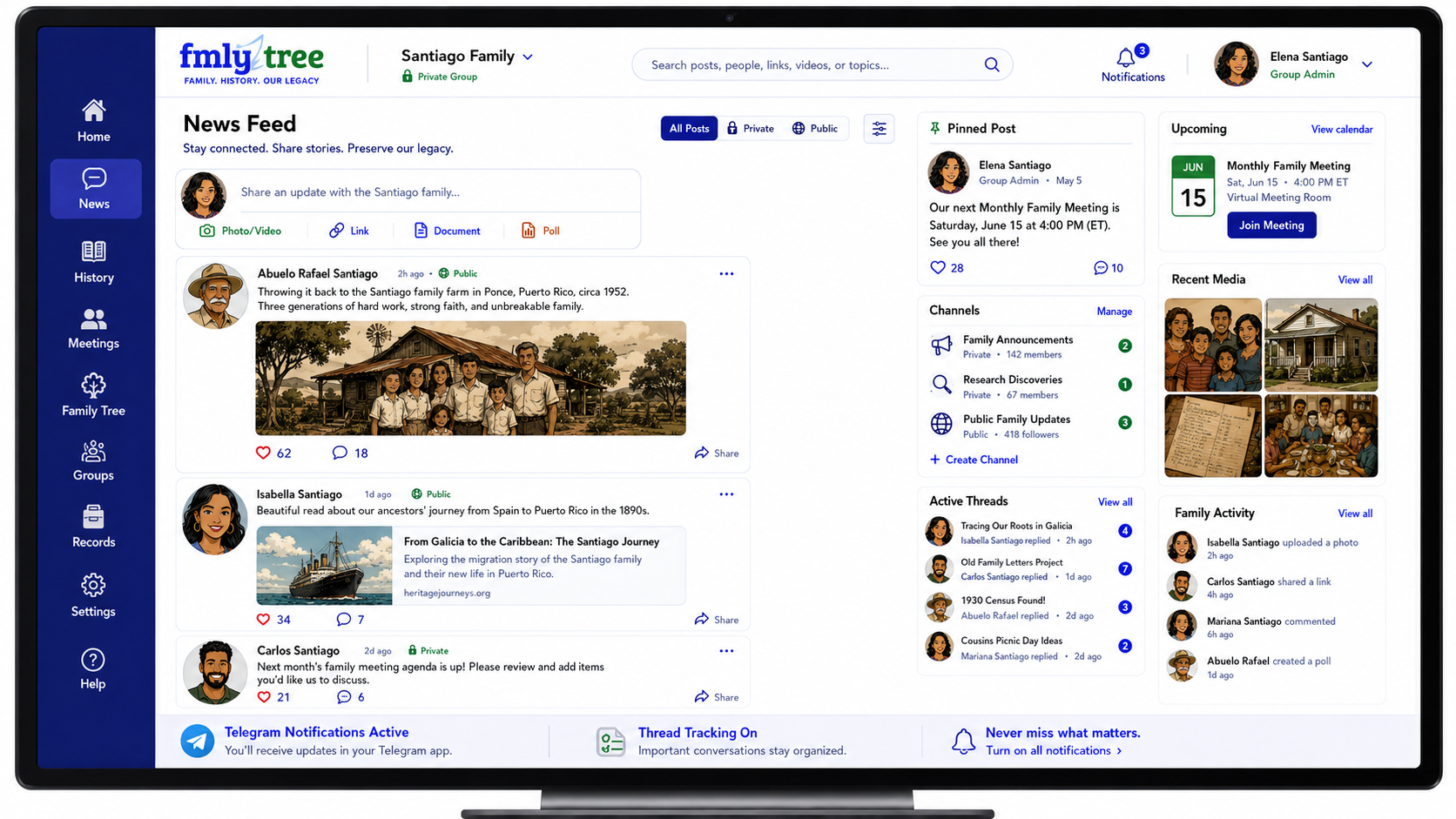
Task: View all Recent Media
Action: pyautogui.click(x=1355, y=280)
